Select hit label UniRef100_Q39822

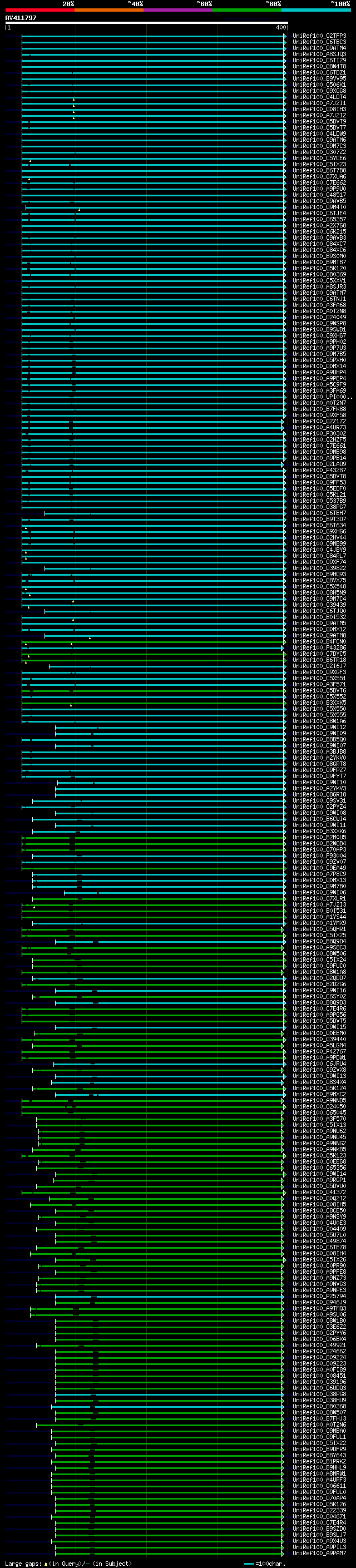[x=319, y=568]
